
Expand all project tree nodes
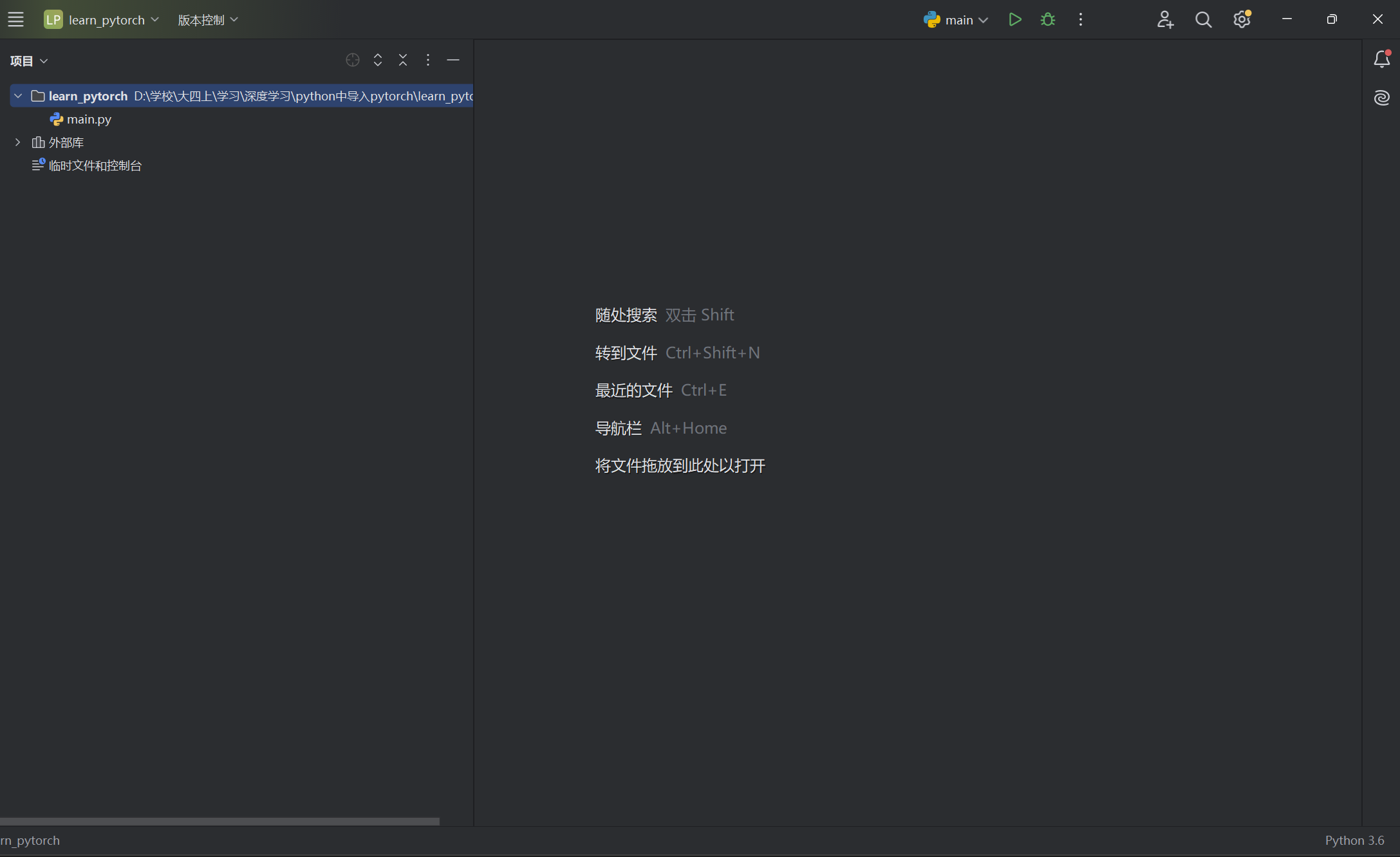coord(378,60)
